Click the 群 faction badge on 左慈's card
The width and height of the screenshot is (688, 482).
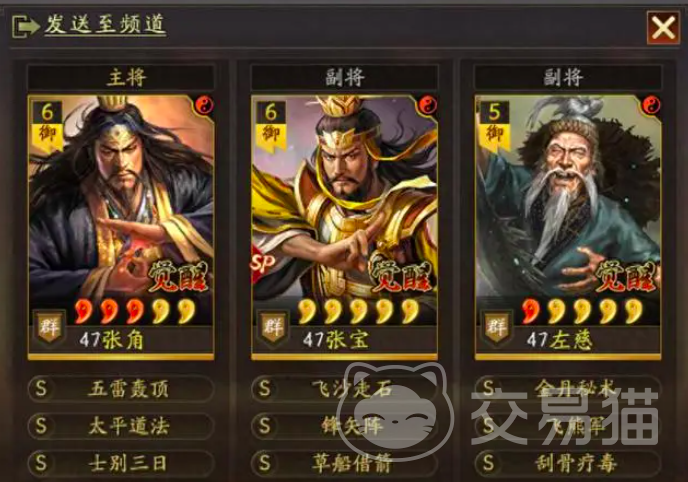pos(496,326)
